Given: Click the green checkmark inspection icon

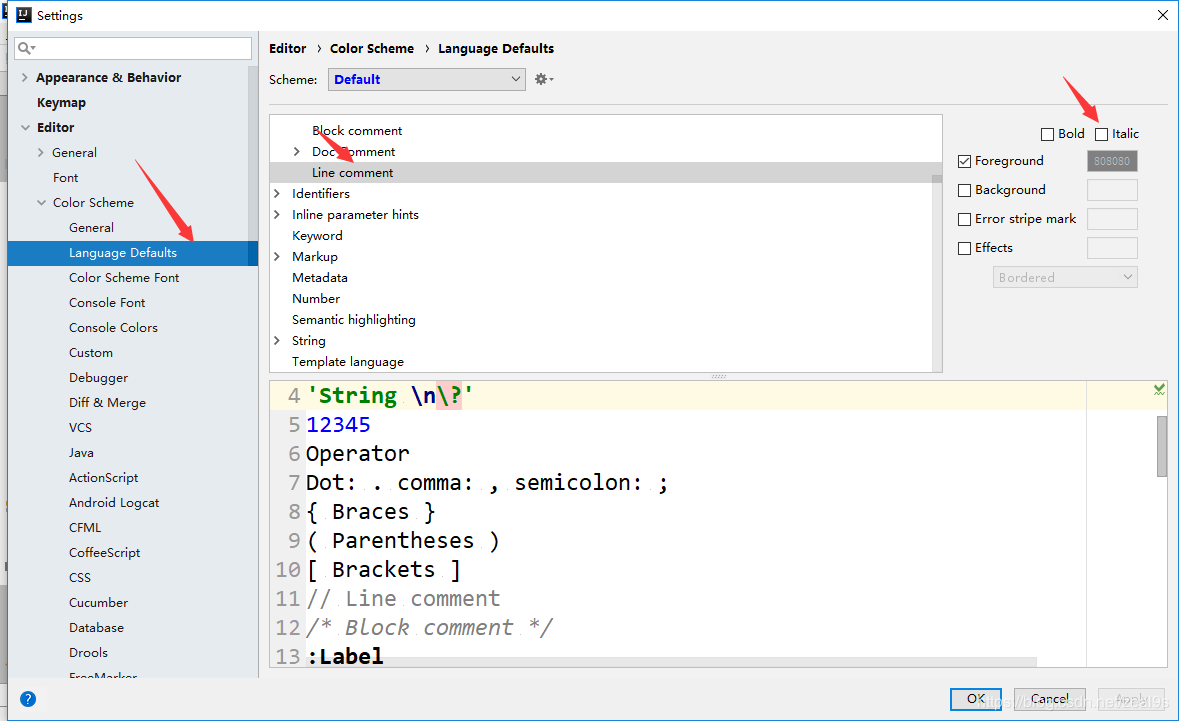Looking at the screenshot, I should tap(1159, 389).
